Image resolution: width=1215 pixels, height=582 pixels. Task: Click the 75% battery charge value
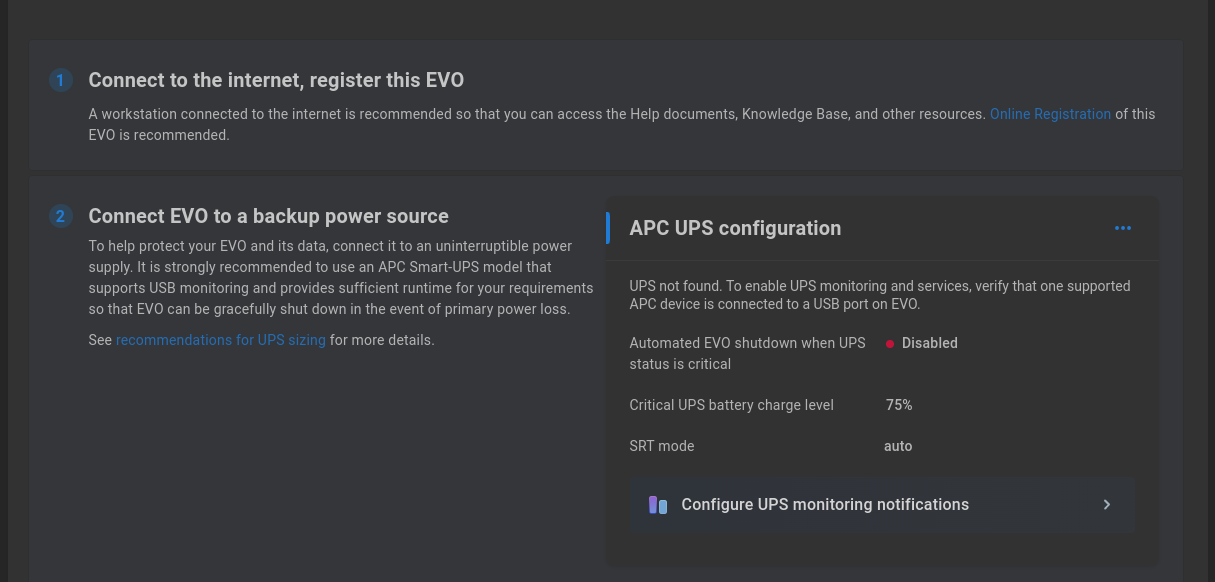[x=899, y=405]
